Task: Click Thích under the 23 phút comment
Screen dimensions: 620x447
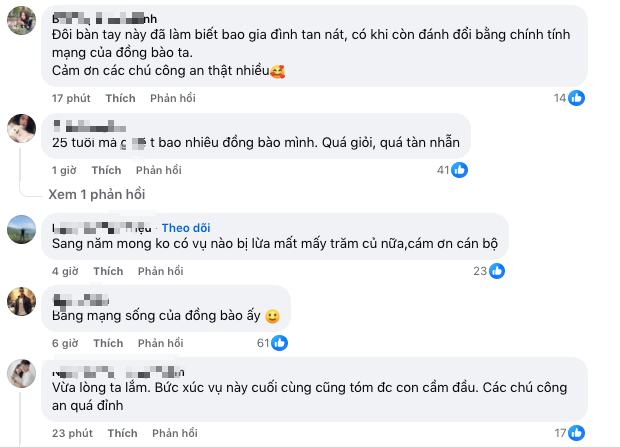Action: [x=120, y=434]
